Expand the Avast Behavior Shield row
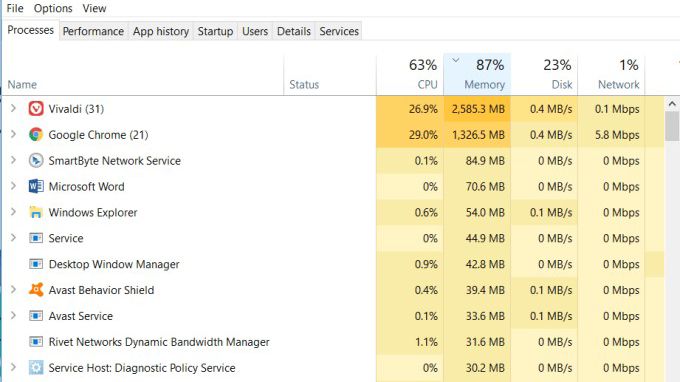 tap(13, 290)
